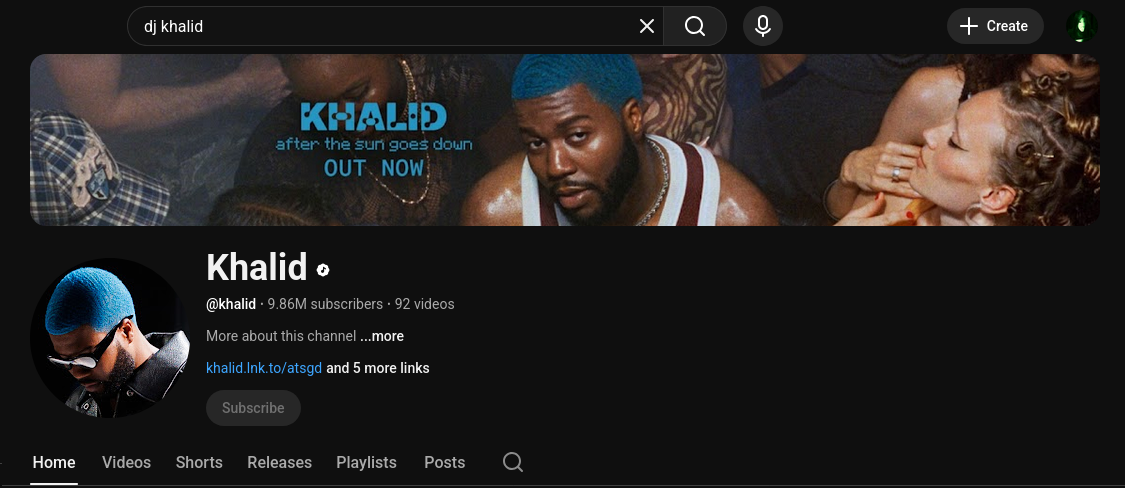Viewport: 1125px width, 488px height.
Task: Click the magnifying glass search button
Action: [695, 27]
